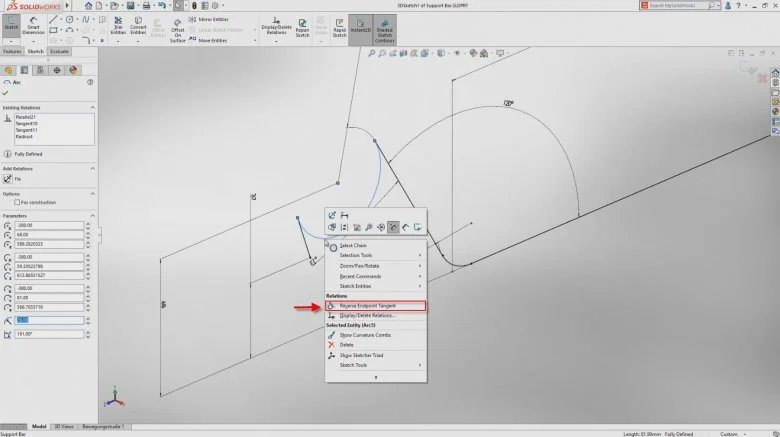
Task: Open Arc PropertyManager help icon
Action: pyautogui.click(x=90, y=82)
